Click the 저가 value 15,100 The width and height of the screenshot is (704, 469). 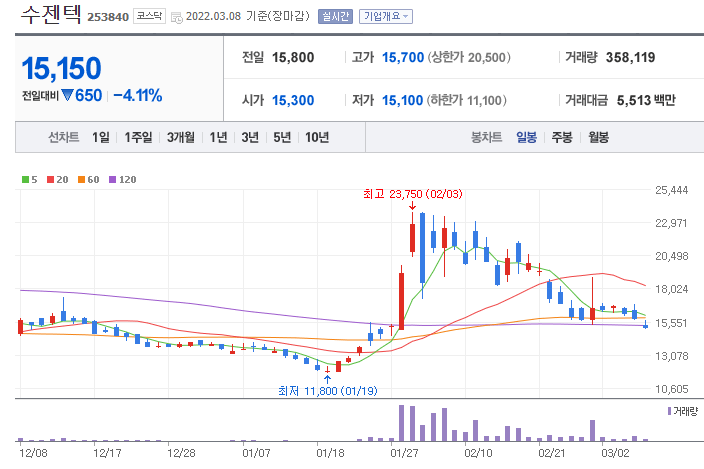tap(402, 100)
